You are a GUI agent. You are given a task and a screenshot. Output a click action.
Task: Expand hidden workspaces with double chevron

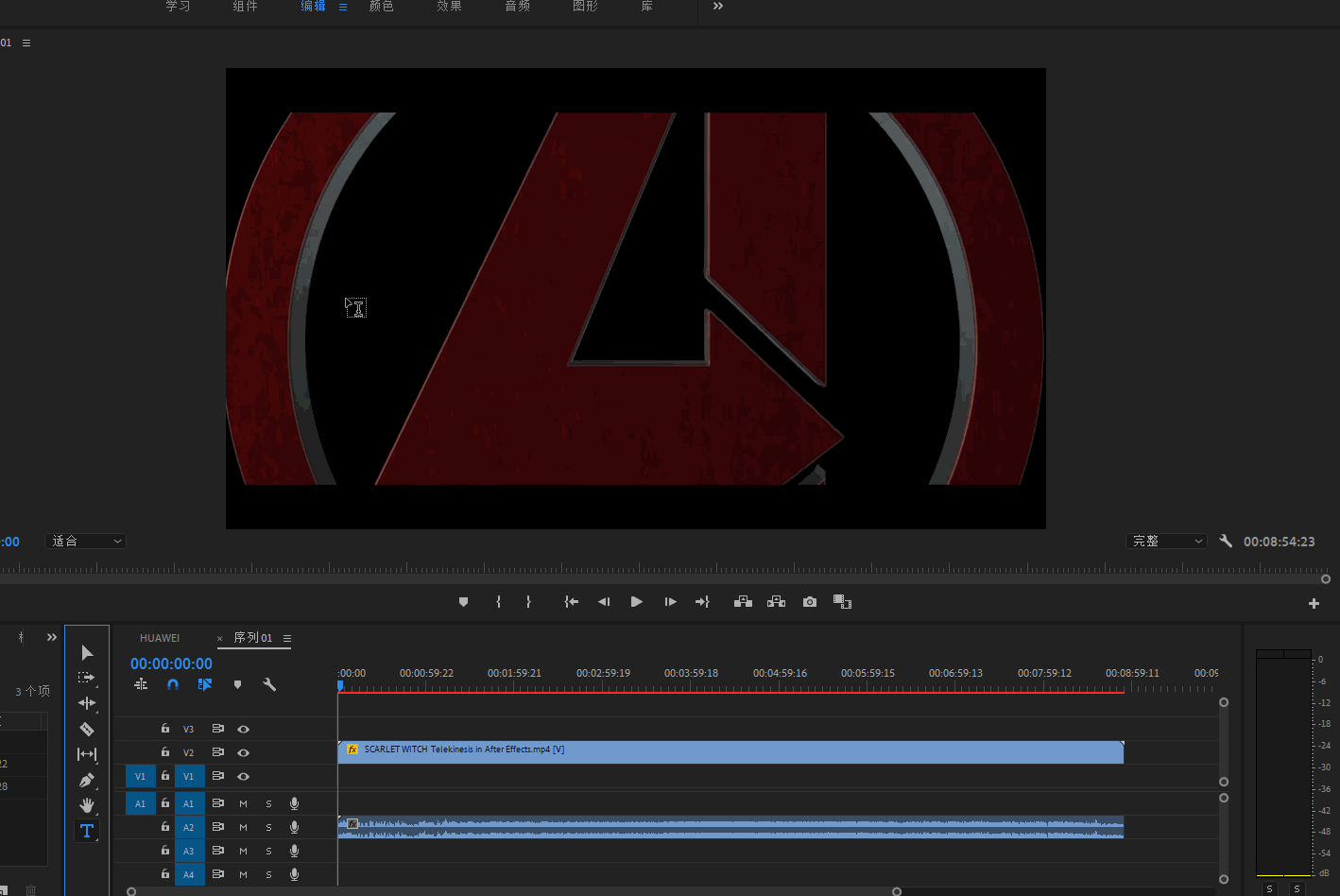pyautogui.click(x=718, y=7)
